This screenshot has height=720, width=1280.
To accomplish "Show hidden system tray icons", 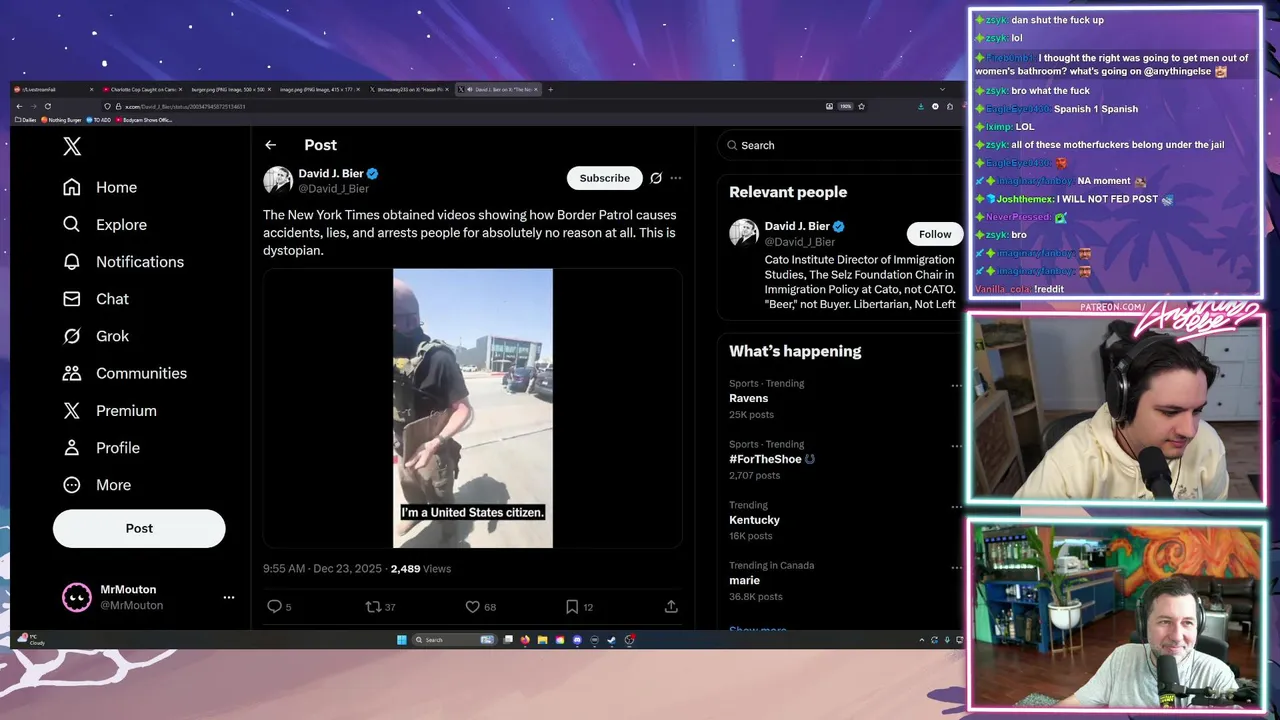I will 921,640.
